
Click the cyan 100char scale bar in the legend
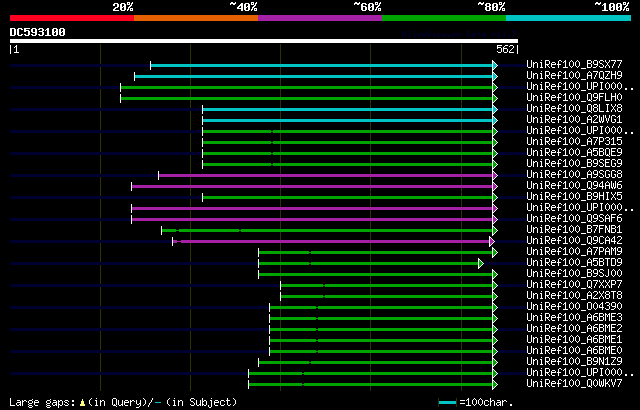click(x=448, y=403)
